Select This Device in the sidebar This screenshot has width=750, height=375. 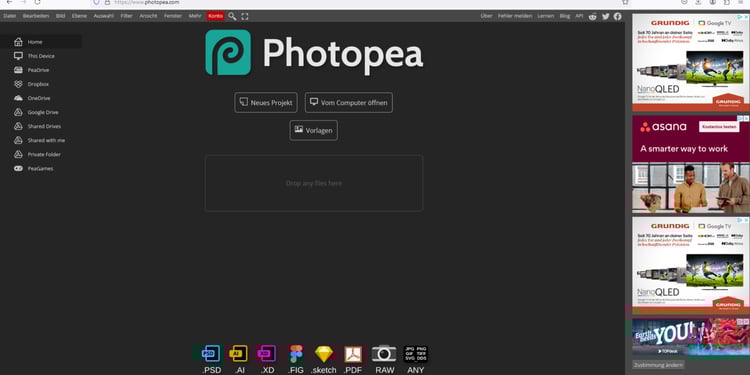click(x=41, y=56)
